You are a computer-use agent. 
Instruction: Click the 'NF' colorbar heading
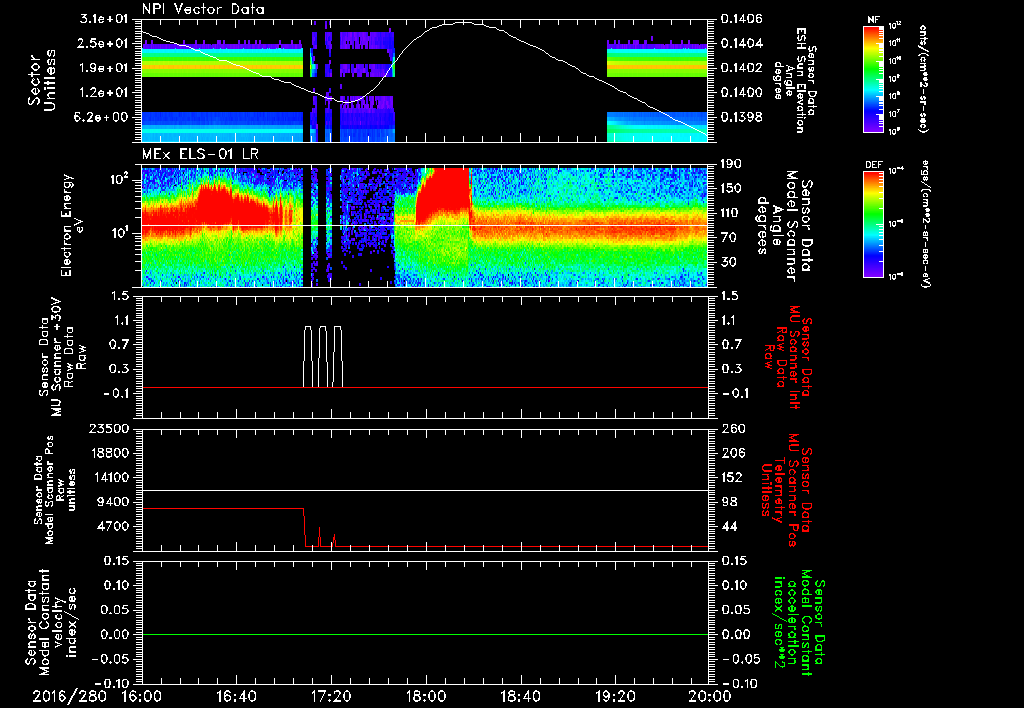[874, 20]
